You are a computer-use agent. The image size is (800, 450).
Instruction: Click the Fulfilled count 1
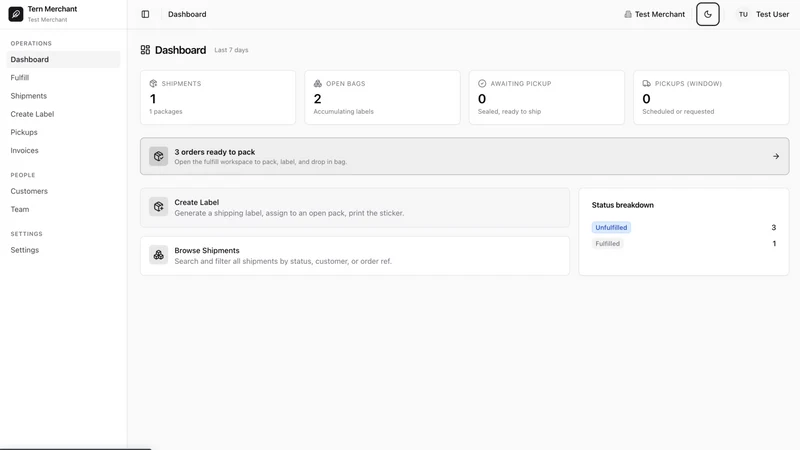coord(774,243)
